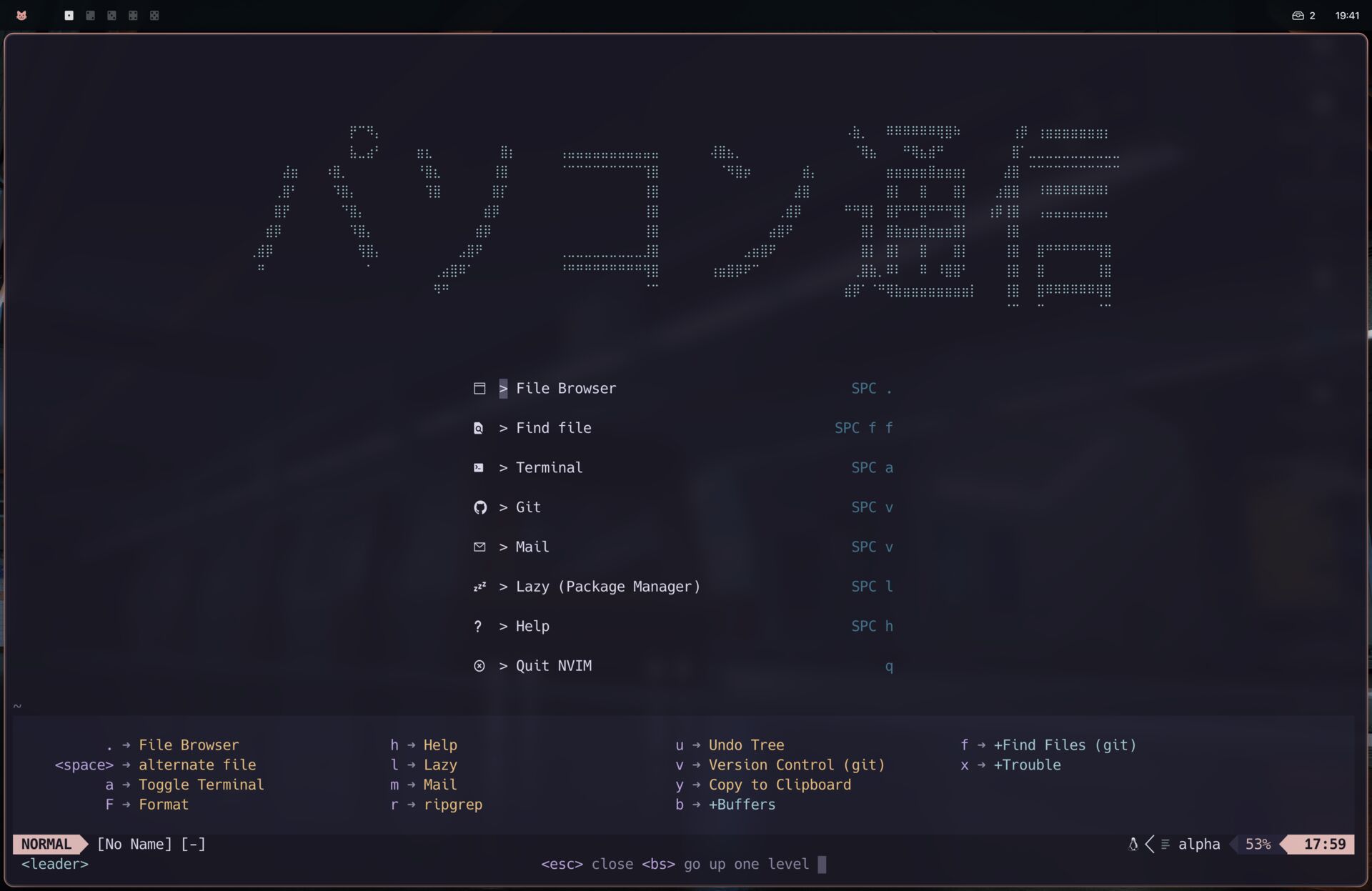Click the tray icon next to 2
The image size is (1372, 891).
pos(1298,15)
